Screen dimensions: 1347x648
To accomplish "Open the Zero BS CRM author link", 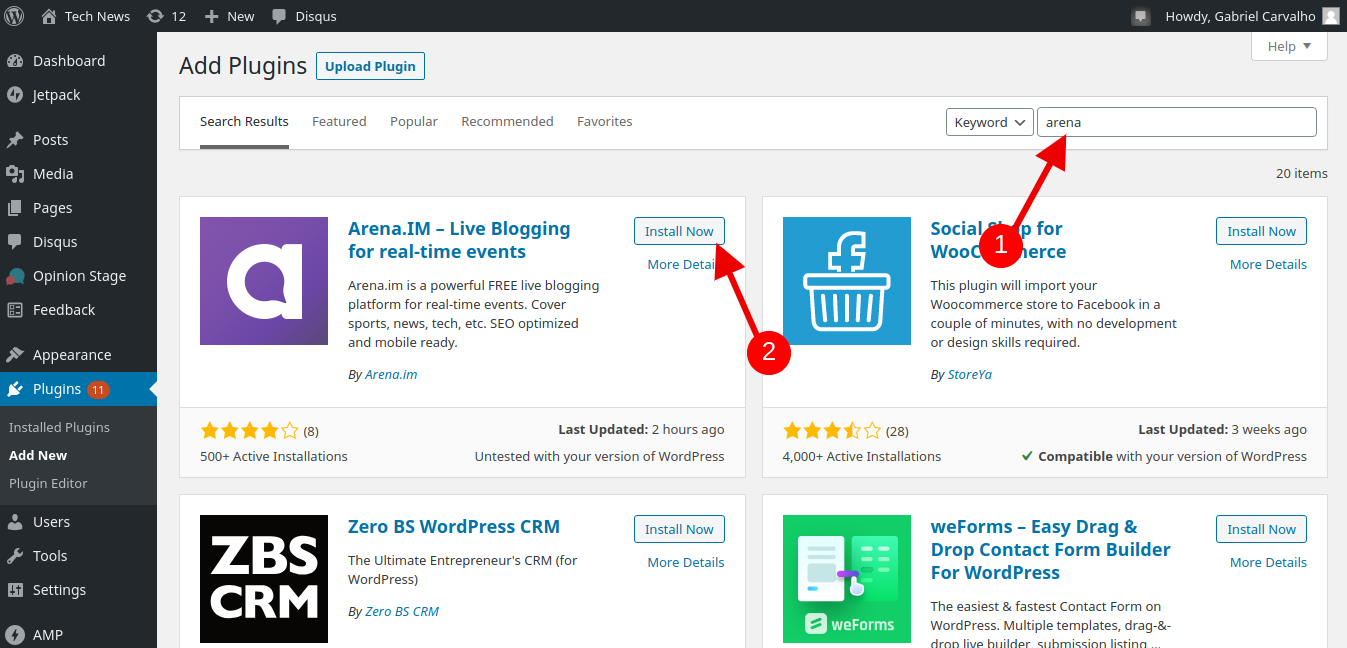I will pos(402,612).
